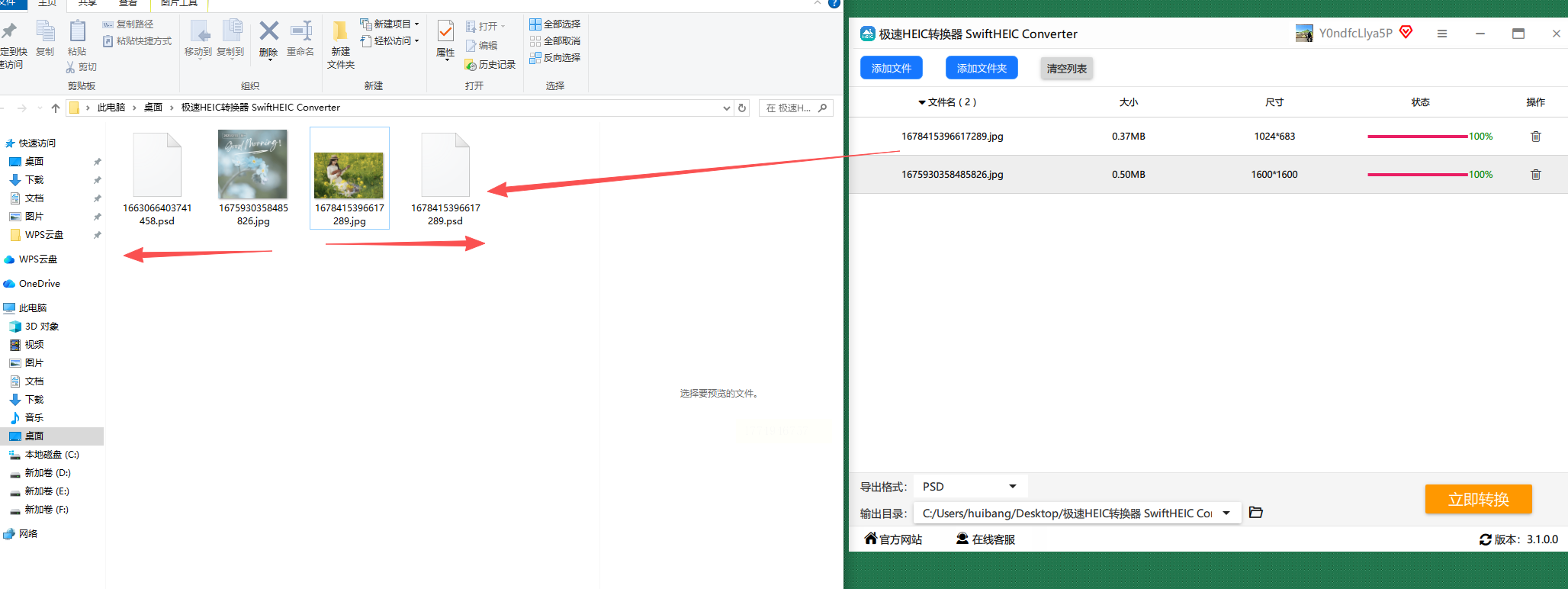
Task: Click the version refresh icon next to 版本
Action: click(x=1485, y=539)
